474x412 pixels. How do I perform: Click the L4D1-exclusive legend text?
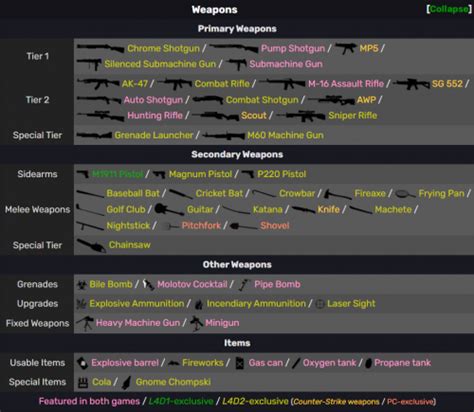pos(181,401)
